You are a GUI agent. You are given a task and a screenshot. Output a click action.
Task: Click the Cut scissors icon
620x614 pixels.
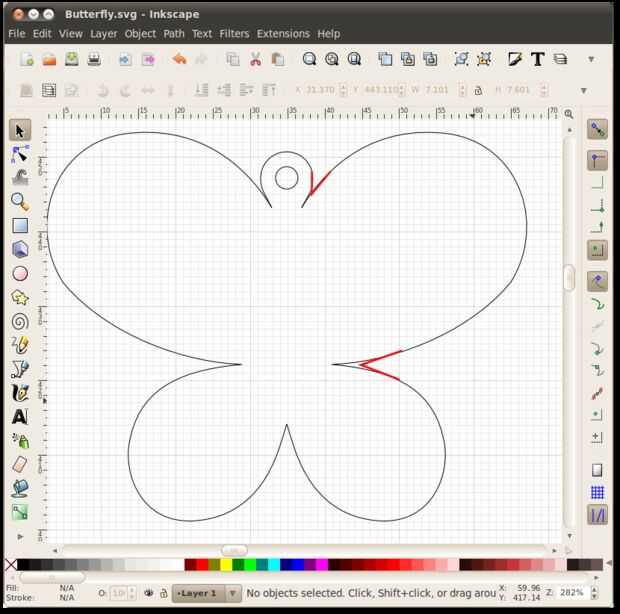pos(255,59)
